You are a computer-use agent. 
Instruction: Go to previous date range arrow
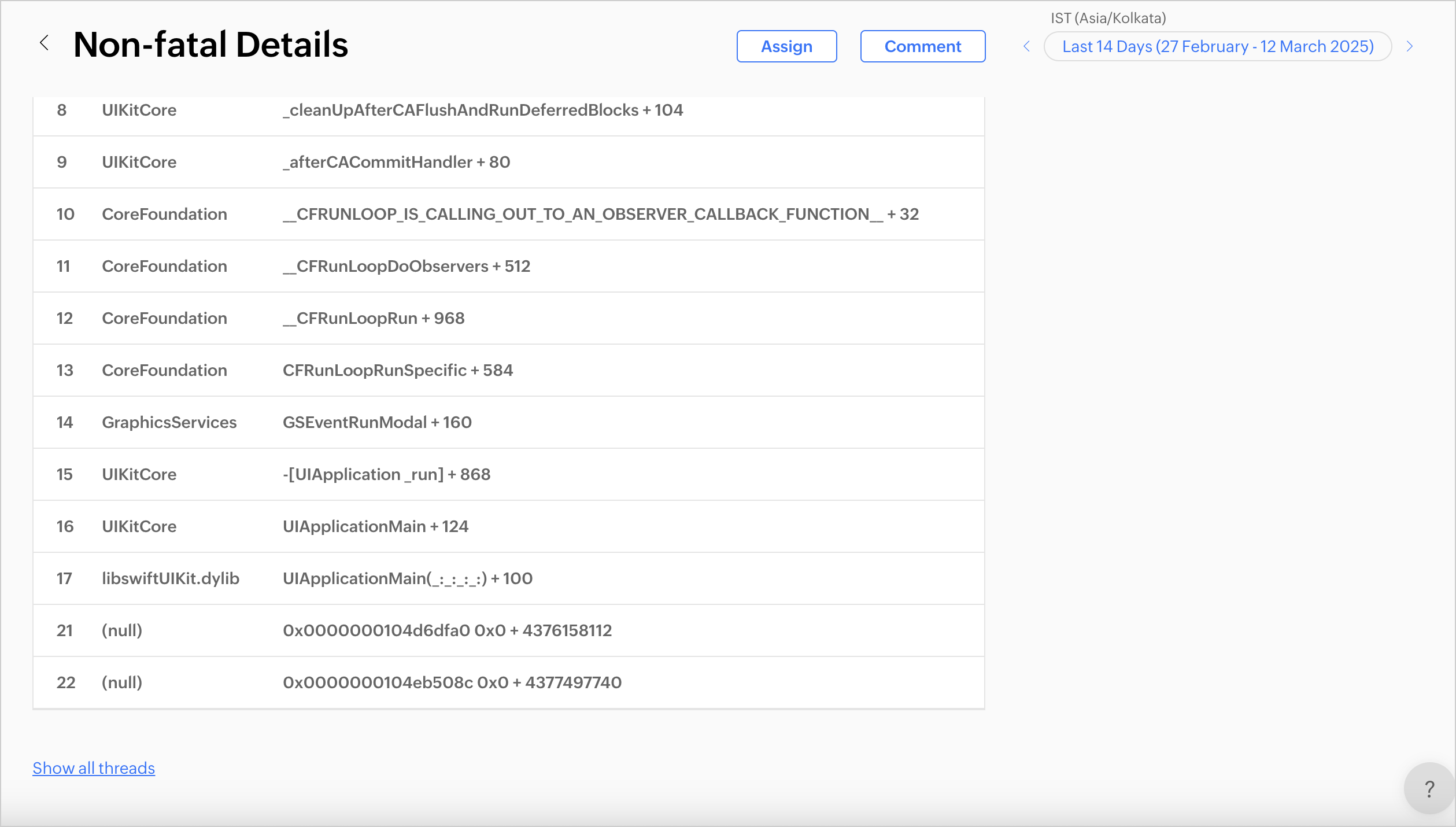[x=1027, y=46]
